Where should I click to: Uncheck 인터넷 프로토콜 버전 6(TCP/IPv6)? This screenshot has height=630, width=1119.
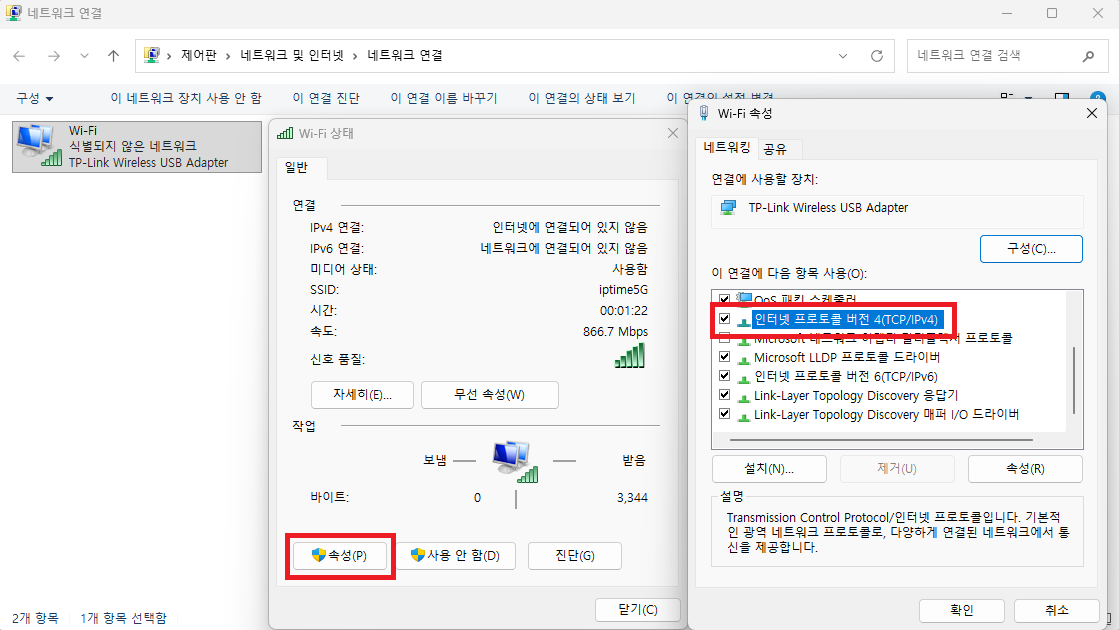(724, 375)
